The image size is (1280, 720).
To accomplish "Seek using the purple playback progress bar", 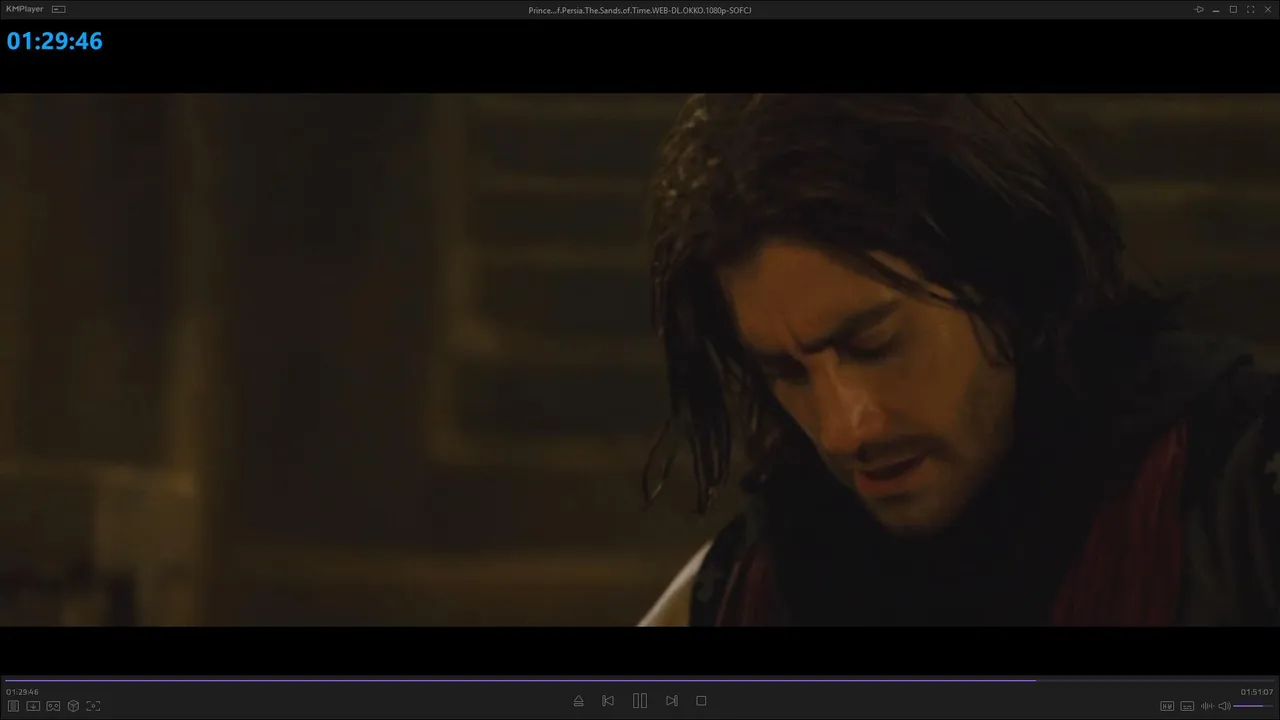I will tap(640, 681).
